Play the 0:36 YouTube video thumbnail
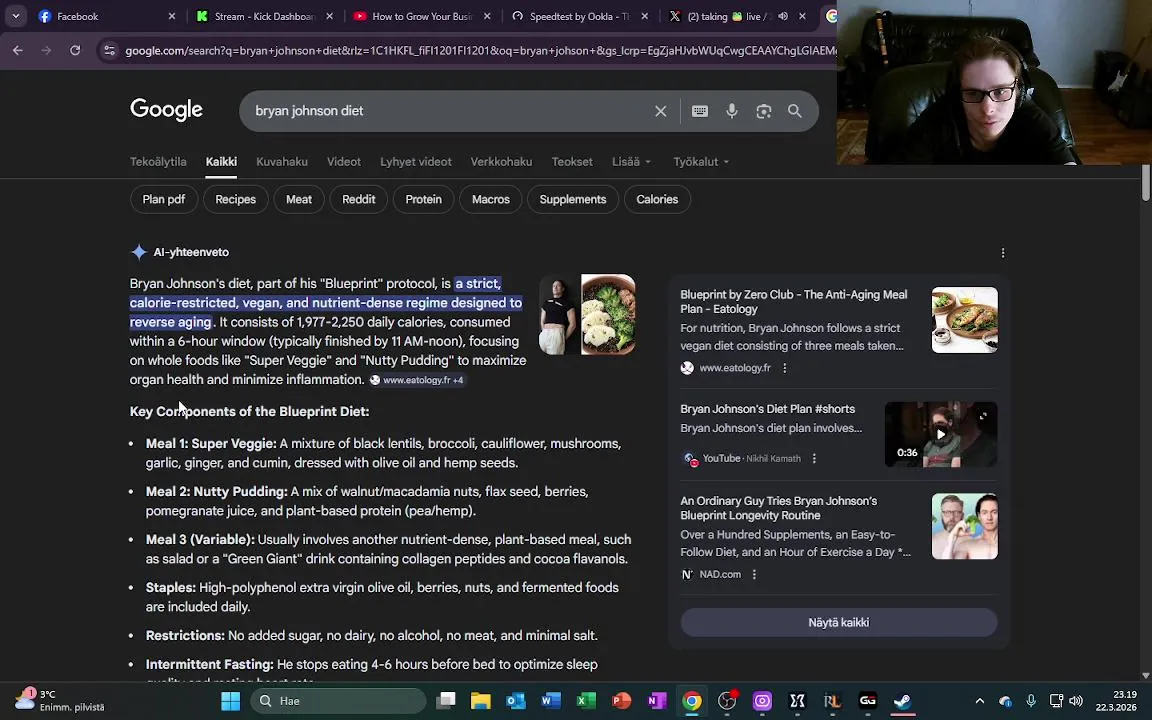The height and width of the screenshot is (720, 1152). click(x=940, y=434)
